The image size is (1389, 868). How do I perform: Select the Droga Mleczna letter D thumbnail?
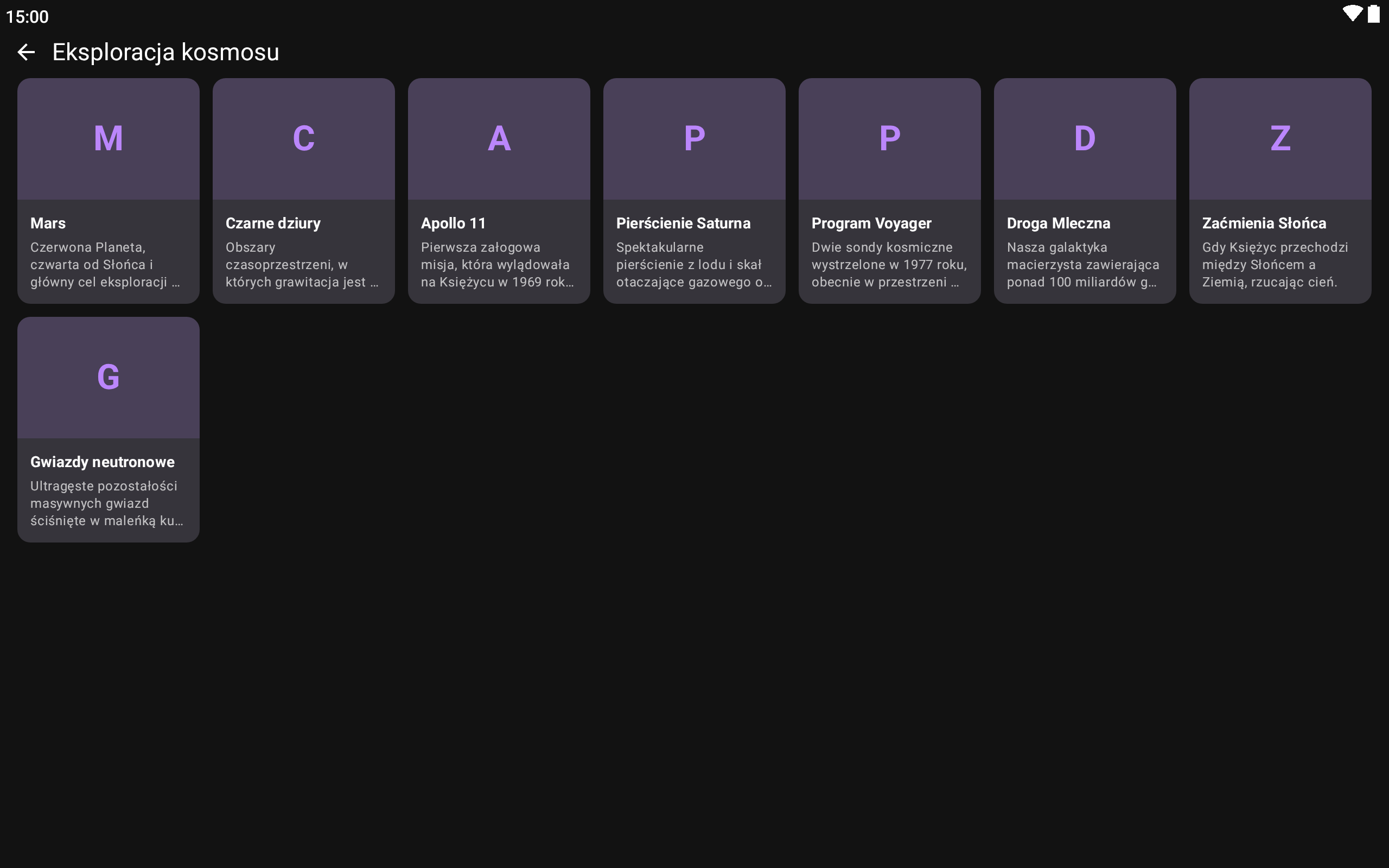pos(1084,139)
